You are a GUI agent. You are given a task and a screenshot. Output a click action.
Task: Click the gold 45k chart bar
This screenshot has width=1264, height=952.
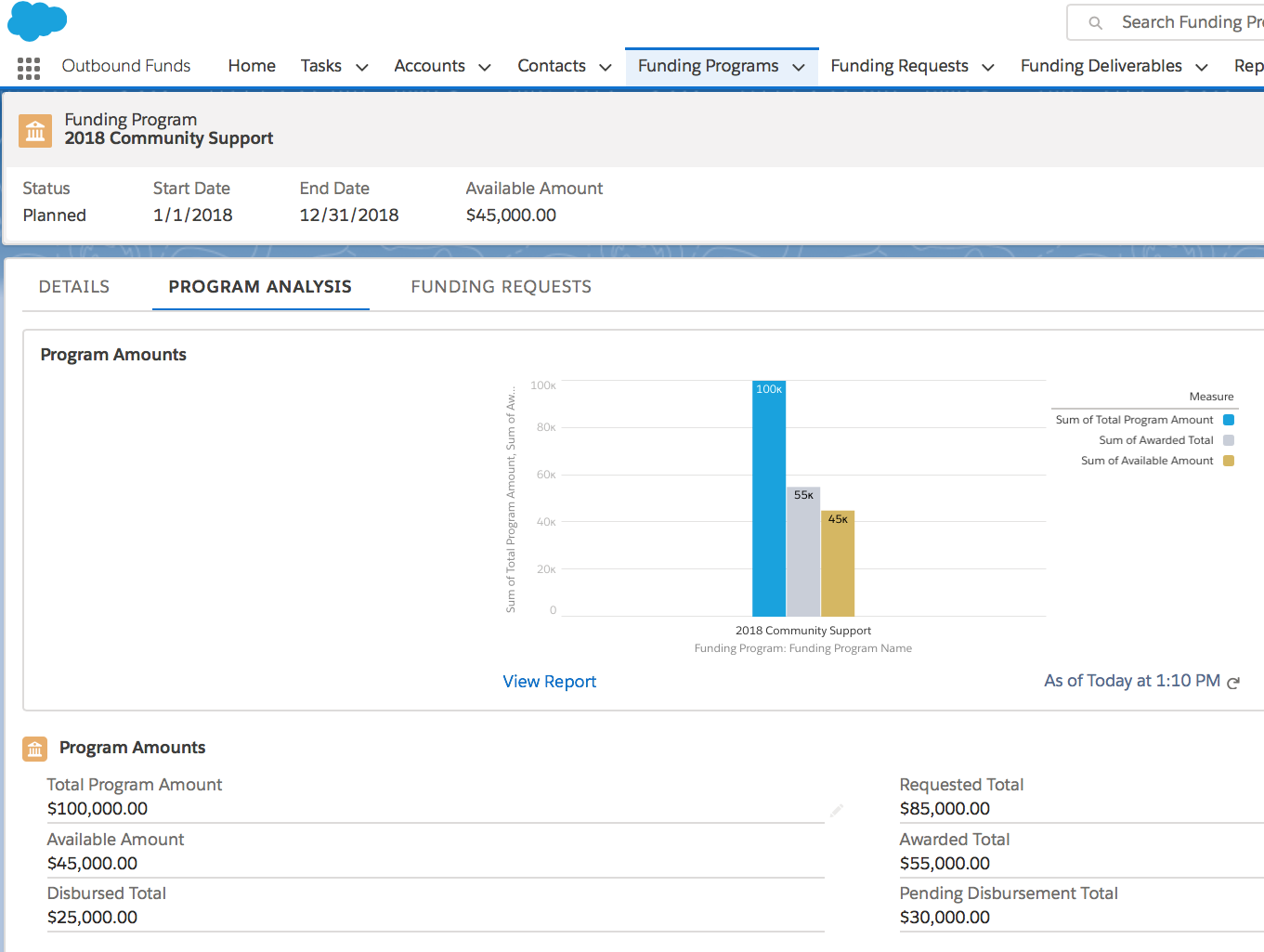[x=838, y=564]
